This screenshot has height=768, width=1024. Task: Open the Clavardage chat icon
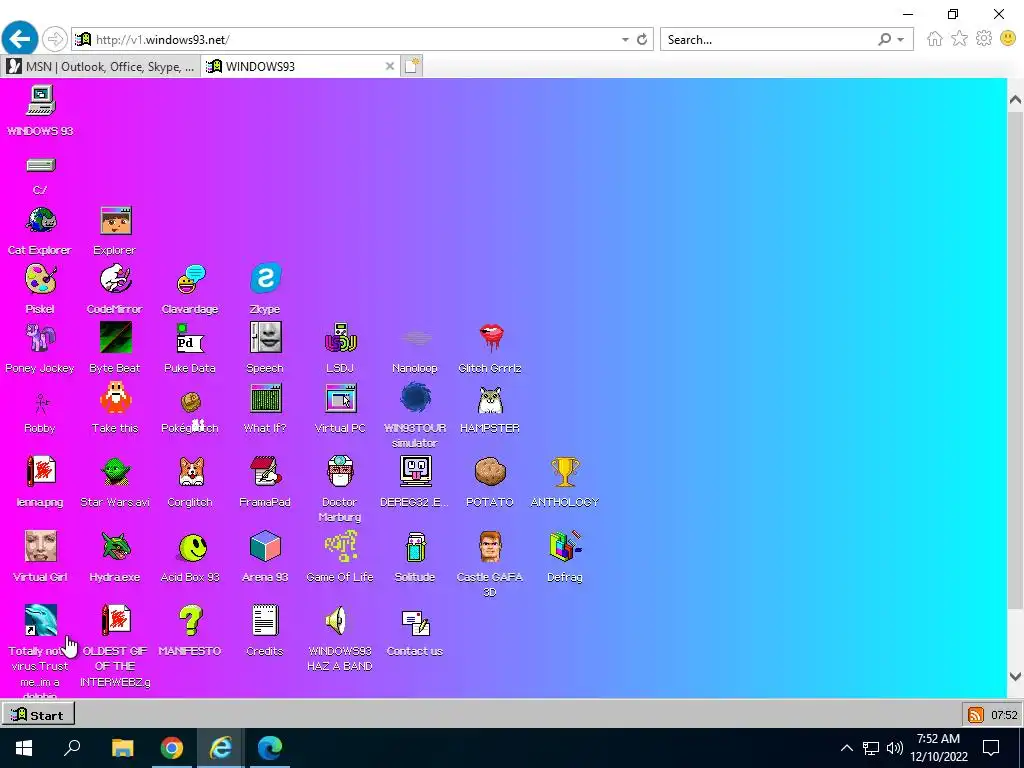(191, 280)
